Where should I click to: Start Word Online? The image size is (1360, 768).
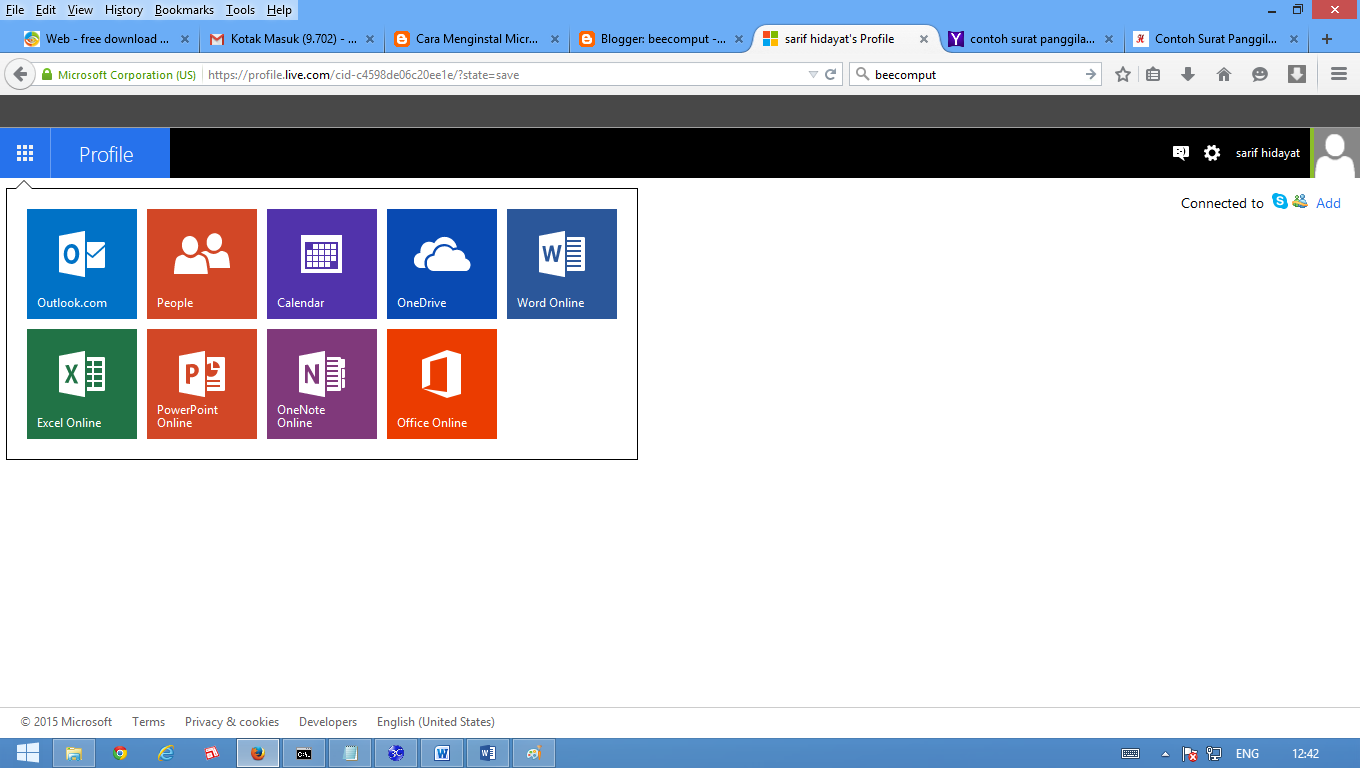tap(561, 263)
